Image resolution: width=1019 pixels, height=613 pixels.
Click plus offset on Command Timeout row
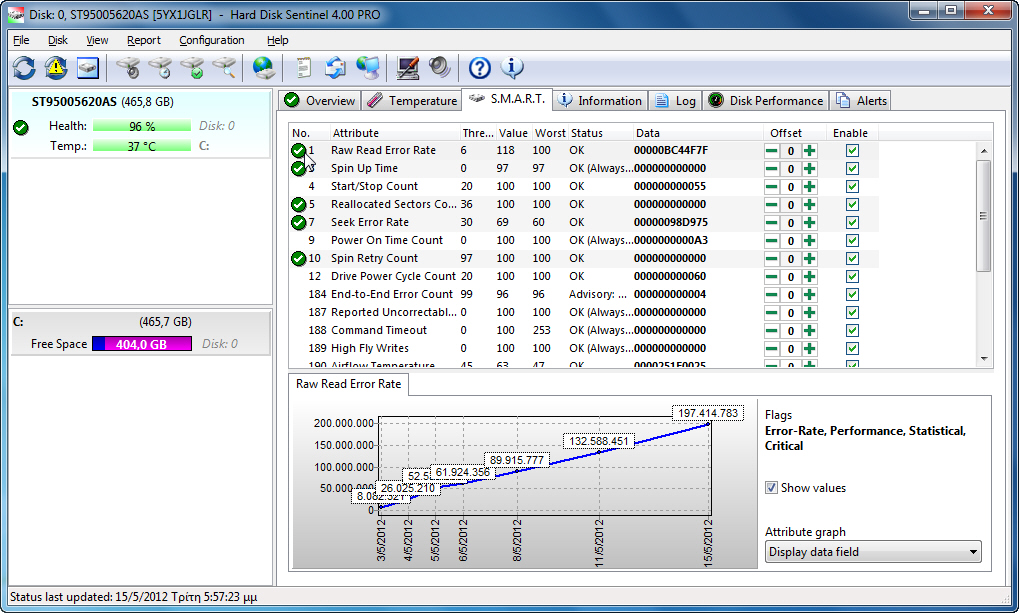[x=809, y=330]
